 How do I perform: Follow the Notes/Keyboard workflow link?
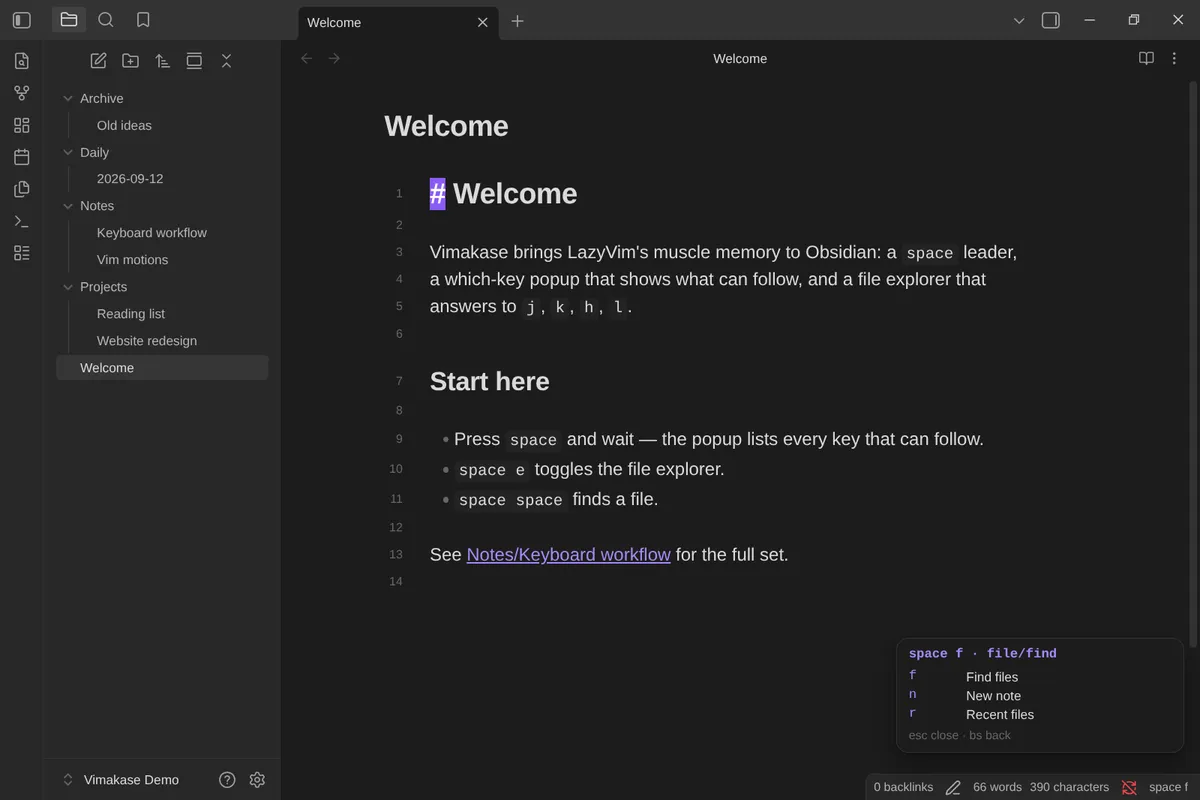[x=568, y=554]
